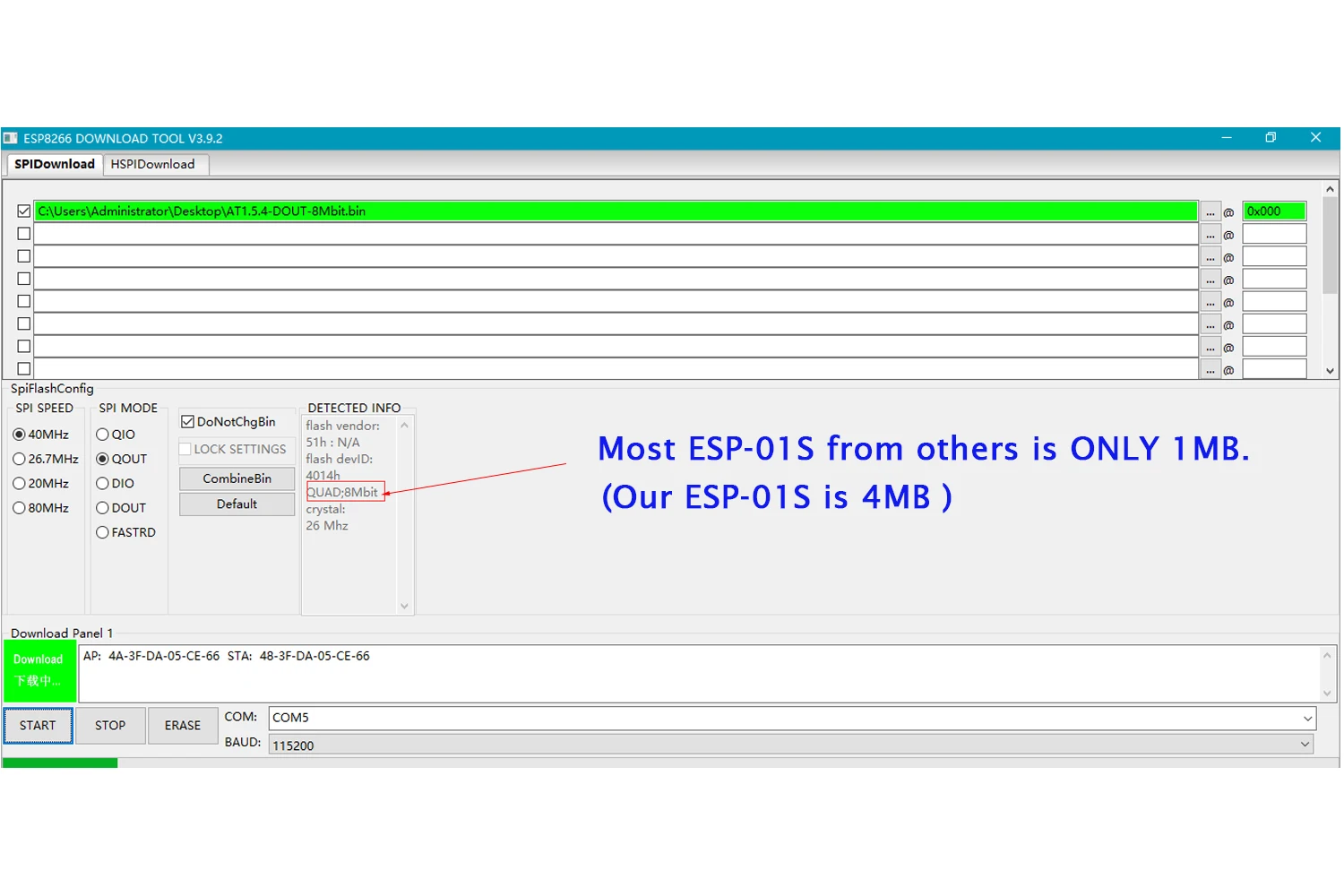The height and width of the screenshot is (896, 1344).
Task: Restore down the ESP8266 Download Tool window
Action: pos(1271,138)
